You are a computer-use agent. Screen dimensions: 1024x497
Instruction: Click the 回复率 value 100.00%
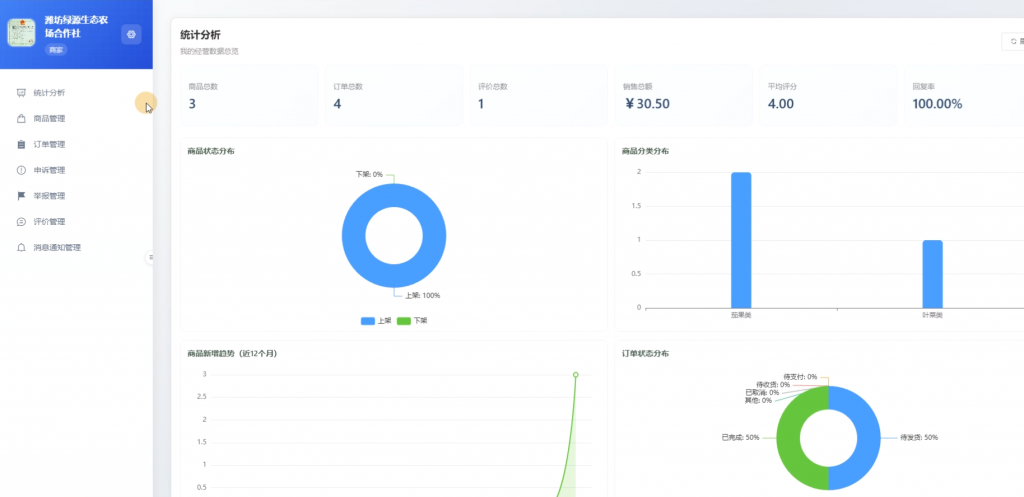[937, 104]
